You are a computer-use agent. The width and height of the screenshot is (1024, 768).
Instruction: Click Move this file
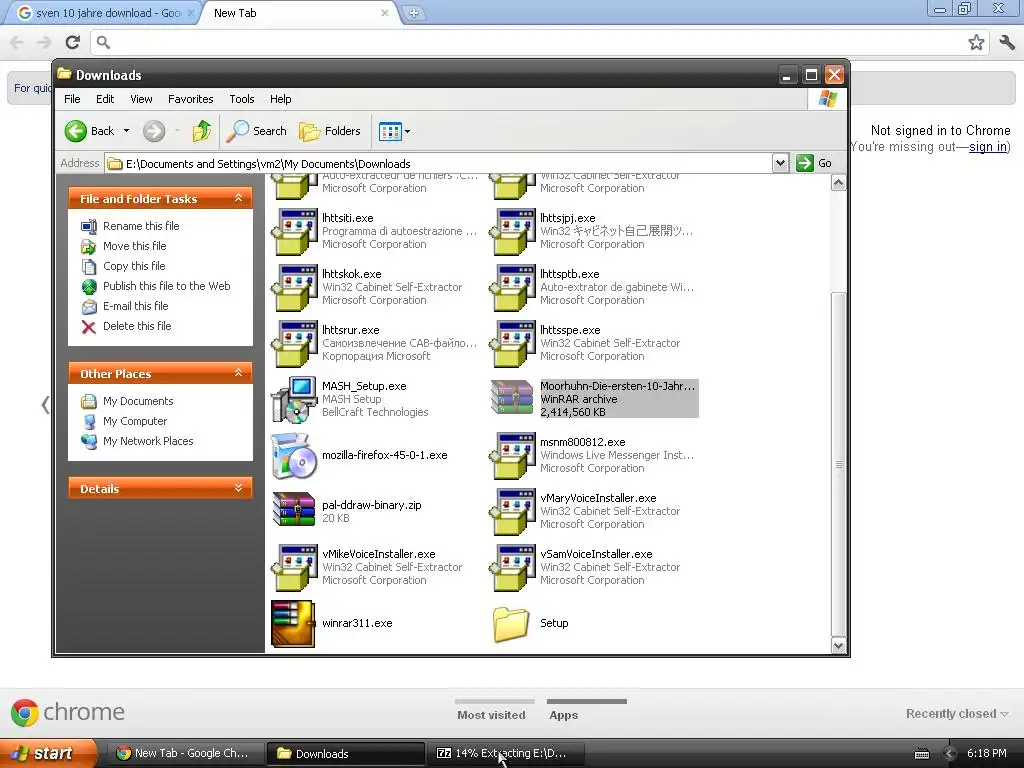click(x=135, y=246)
